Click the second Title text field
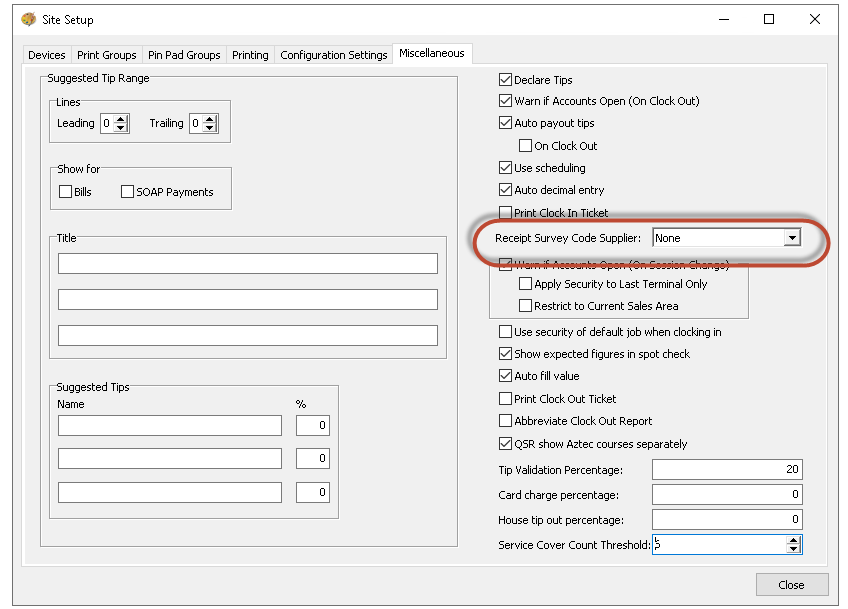848x609 pixels. pos(248,299)
